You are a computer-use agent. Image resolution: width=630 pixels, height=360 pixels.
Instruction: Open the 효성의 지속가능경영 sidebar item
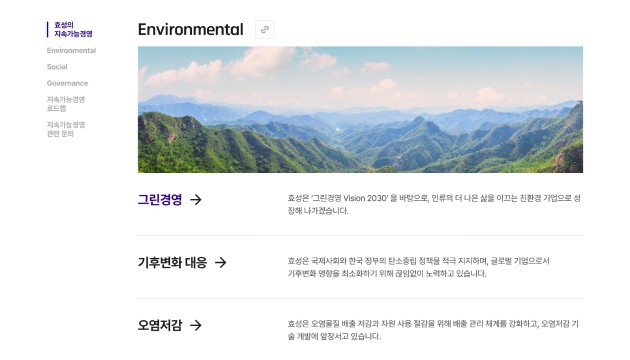click(x=73, y=29)
